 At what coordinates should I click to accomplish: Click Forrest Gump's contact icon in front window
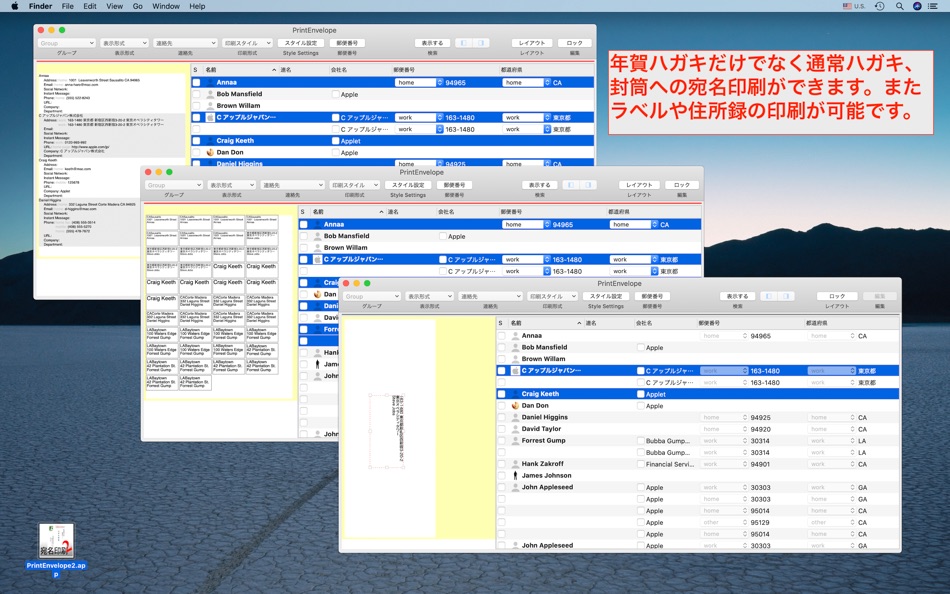point(515,441)
